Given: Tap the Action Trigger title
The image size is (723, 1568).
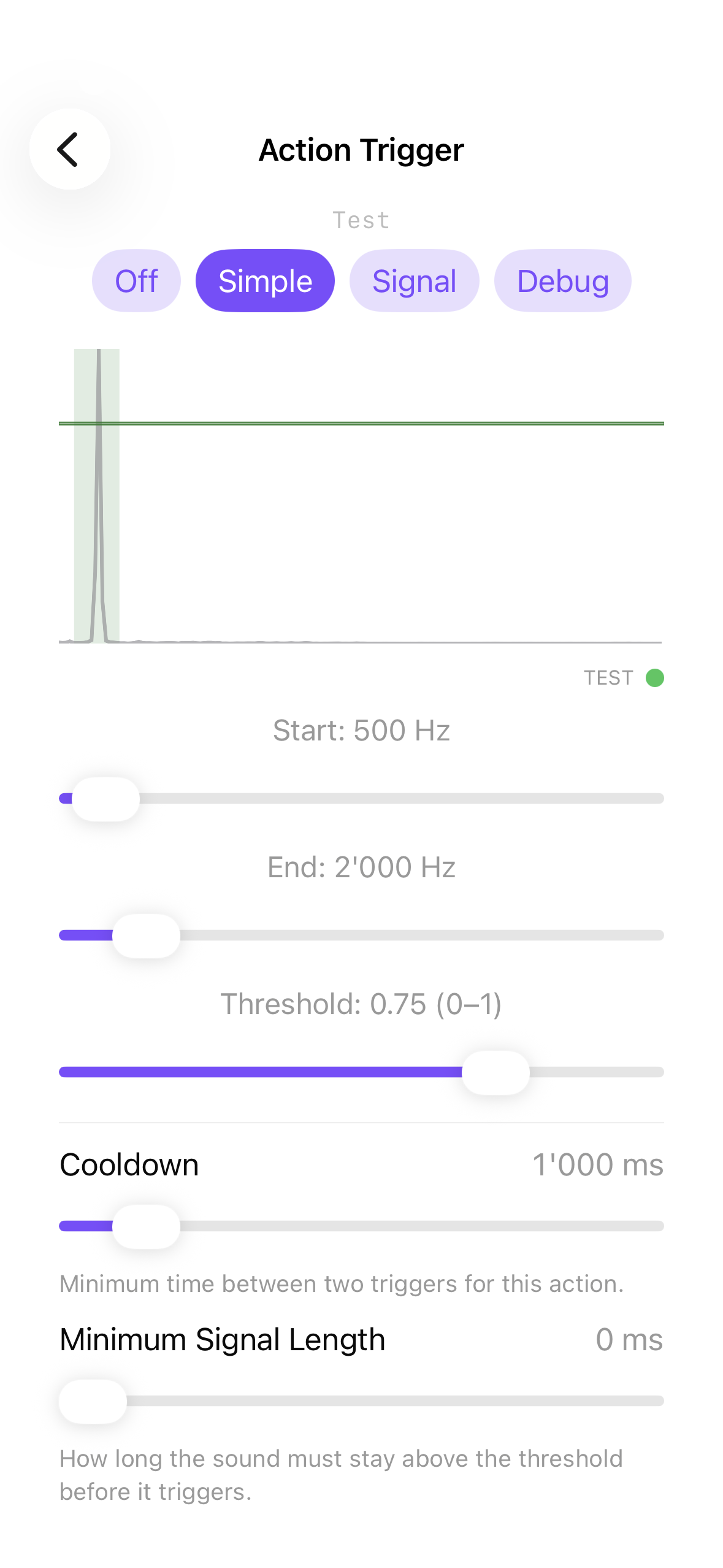Looking at the screenshot, I should click(x=361, y=149).
